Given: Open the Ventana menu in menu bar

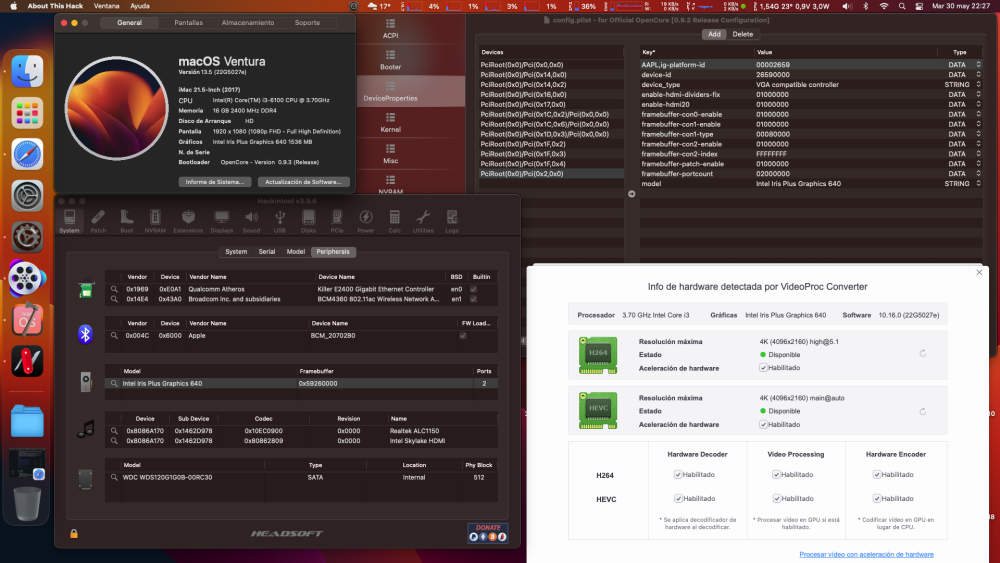Looking at the screenshot, I should coord(107,6).
